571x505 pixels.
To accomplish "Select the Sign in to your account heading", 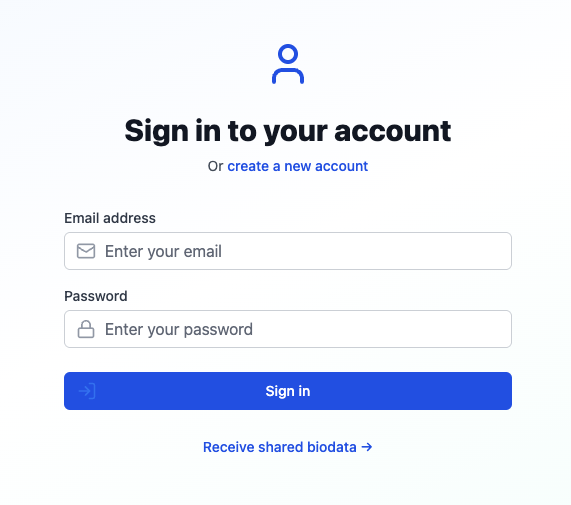I will coord(288,131).
